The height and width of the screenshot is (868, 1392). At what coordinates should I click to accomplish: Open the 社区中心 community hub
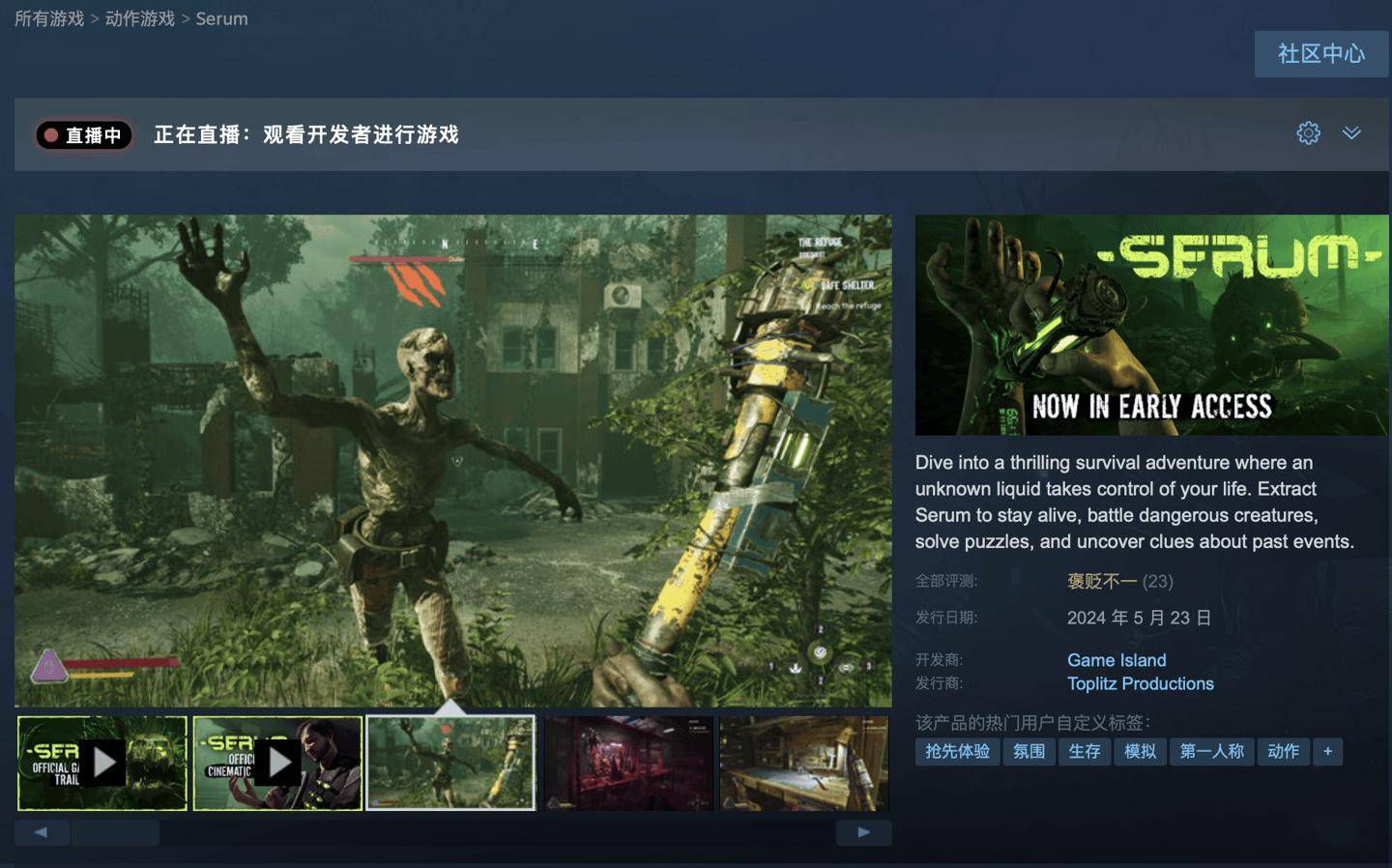(1320, 54)
